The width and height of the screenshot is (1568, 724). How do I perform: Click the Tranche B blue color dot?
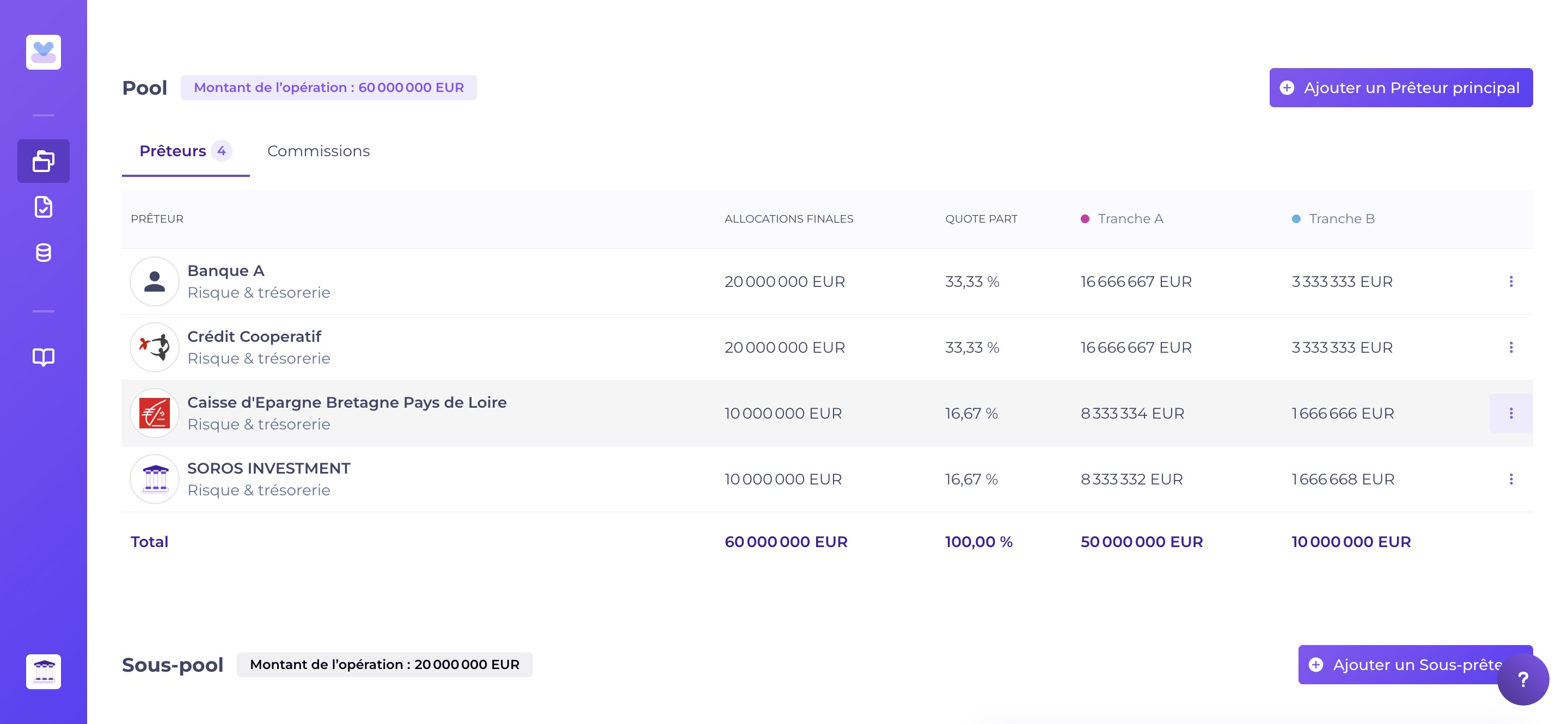pyautogui.click(x=1295, y=219)
